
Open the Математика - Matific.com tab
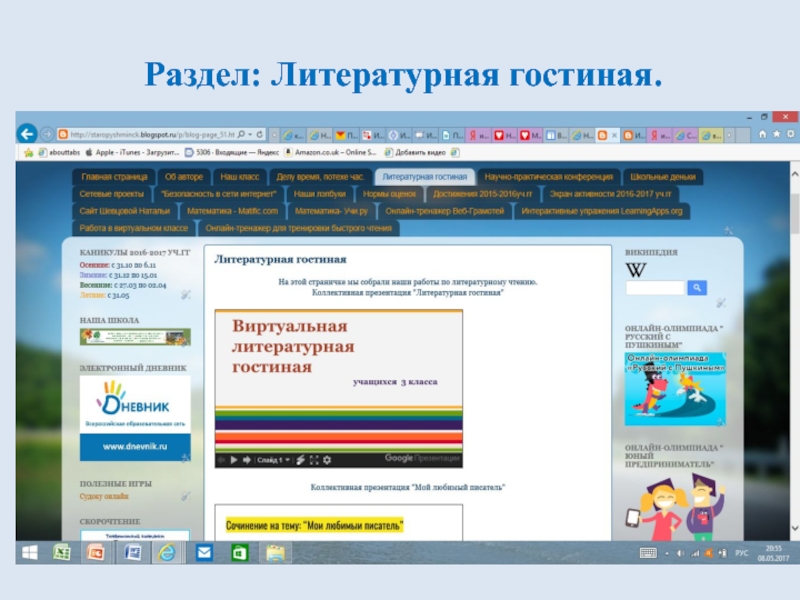click(232, 211)
